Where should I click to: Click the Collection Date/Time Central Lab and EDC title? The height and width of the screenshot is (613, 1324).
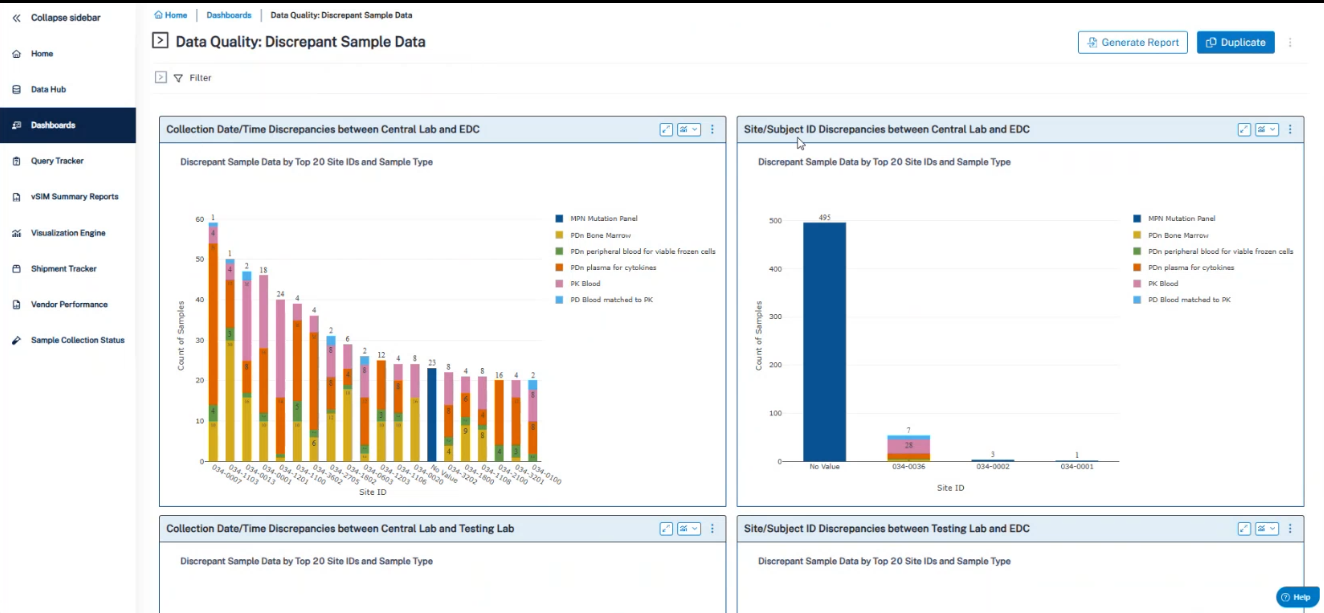point(323,130)
